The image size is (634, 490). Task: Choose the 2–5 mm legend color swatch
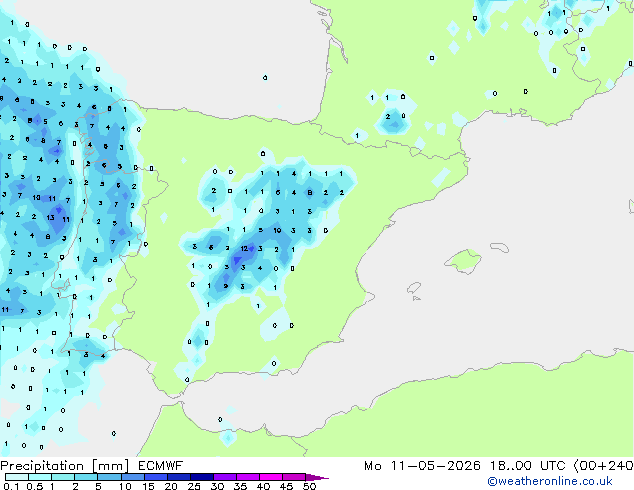tap(86, 477)
